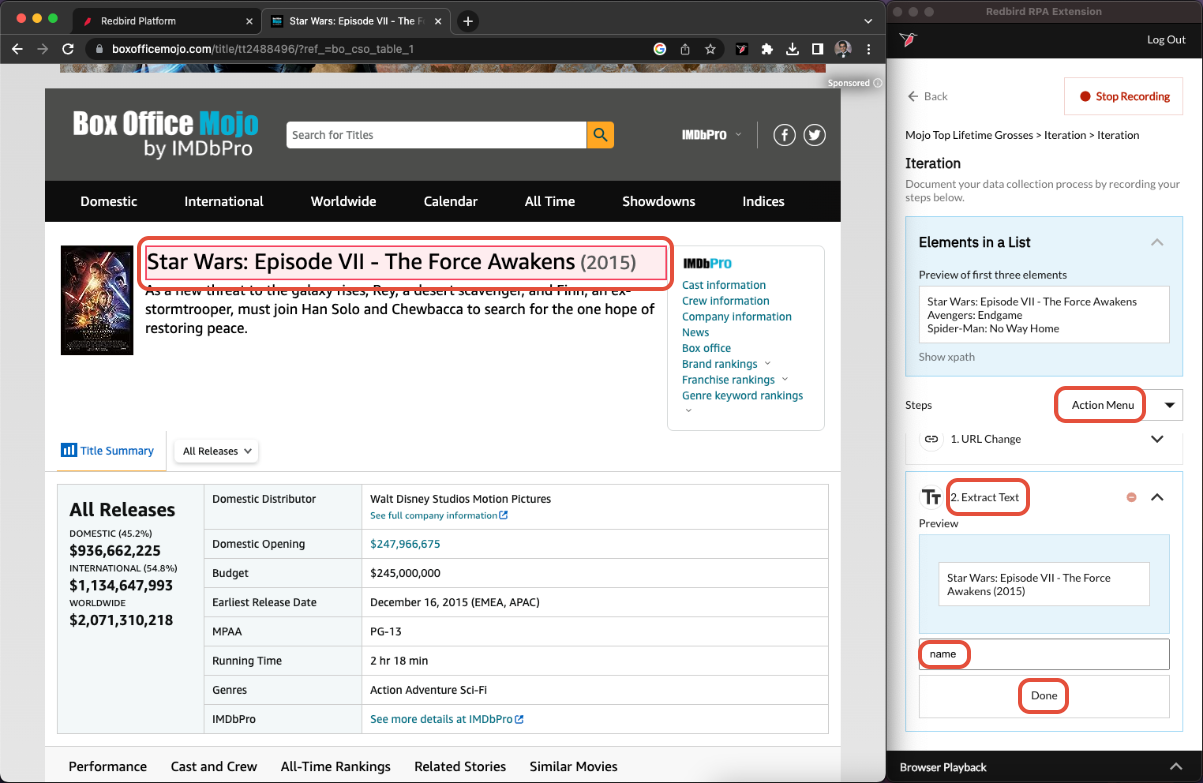Open See more details at IMDbPro link
1203x783 pixels.
[446, 719]
